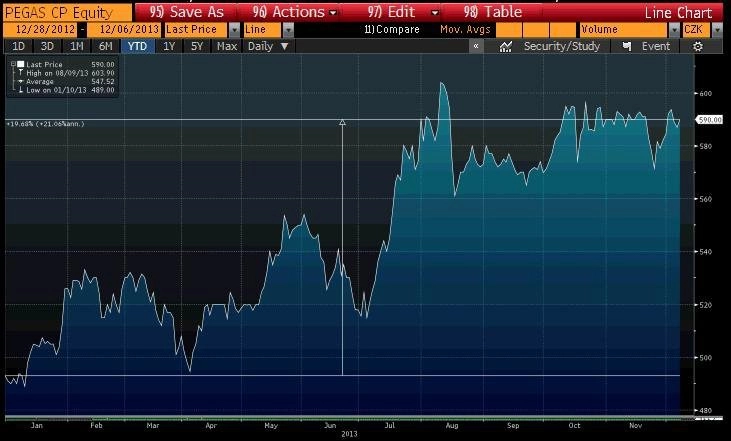Click the Average 547.52 legend value
This screenshot has width=731, height=441.
(x=103, y=82)
